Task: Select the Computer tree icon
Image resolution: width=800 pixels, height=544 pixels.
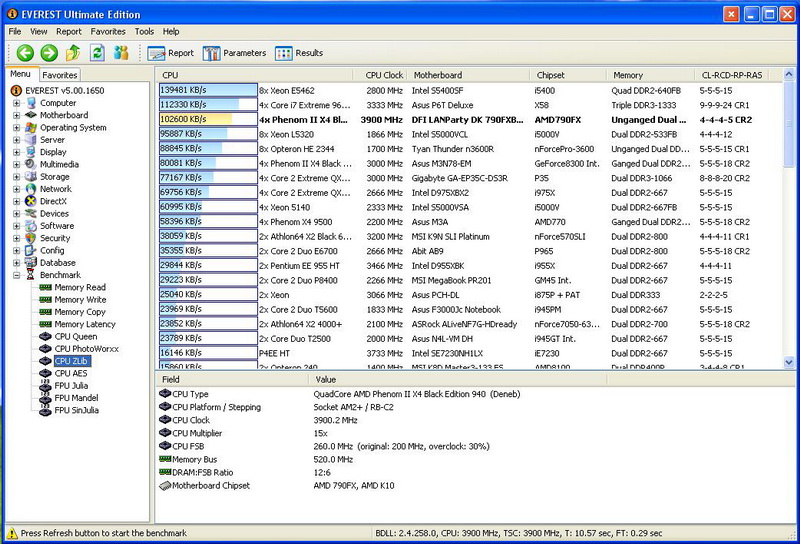Action: tap(31, 103)
